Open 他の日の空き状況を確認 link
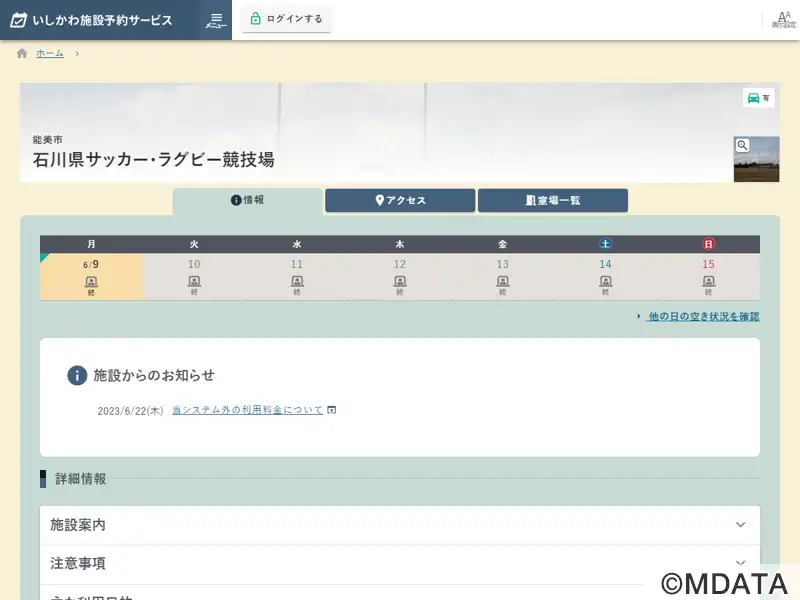 (x=703, y=316)
